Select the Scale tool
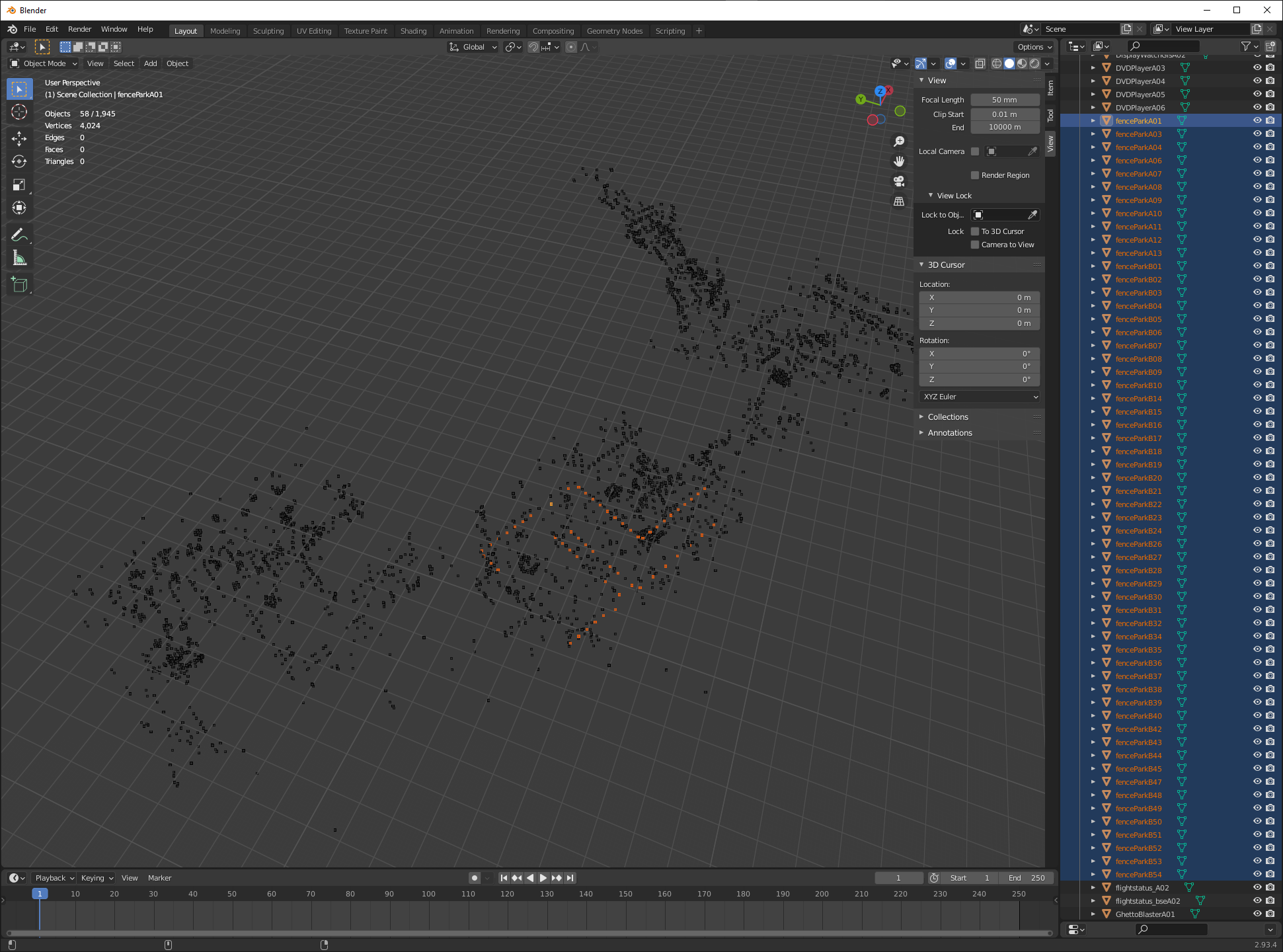Image resolution: width=1283 pixels, height=952 pixels. click(19, 184)
